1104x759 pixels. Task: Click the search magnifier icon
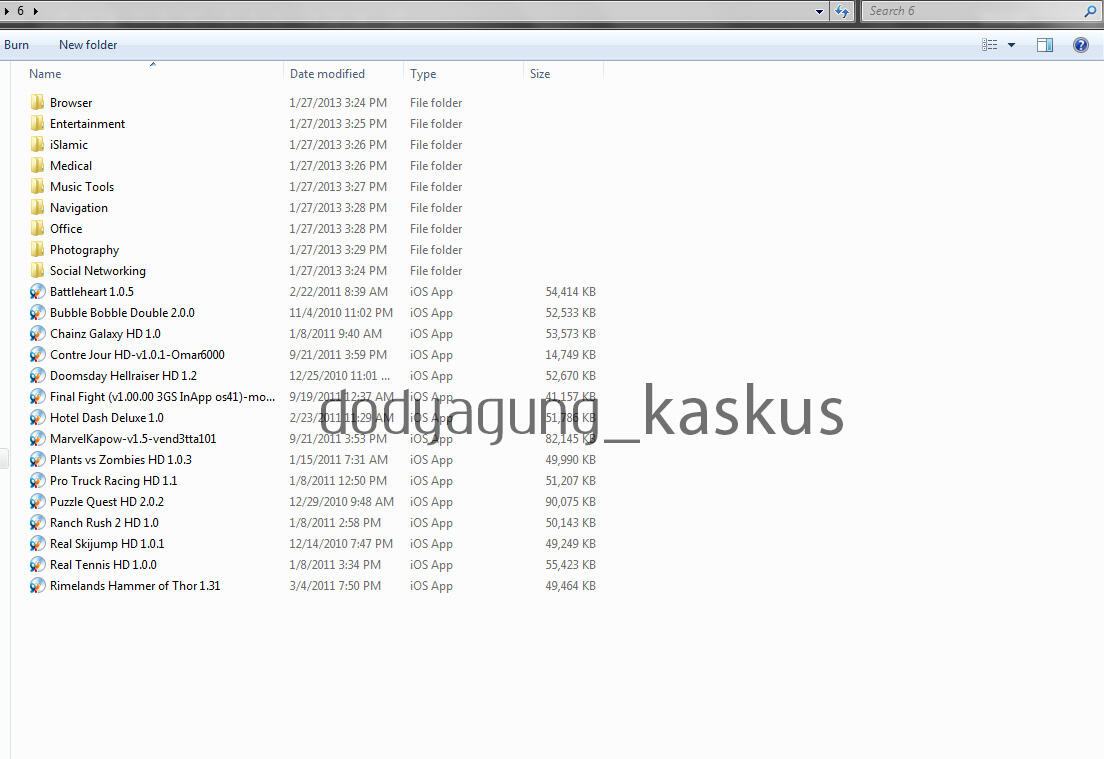1091,11
